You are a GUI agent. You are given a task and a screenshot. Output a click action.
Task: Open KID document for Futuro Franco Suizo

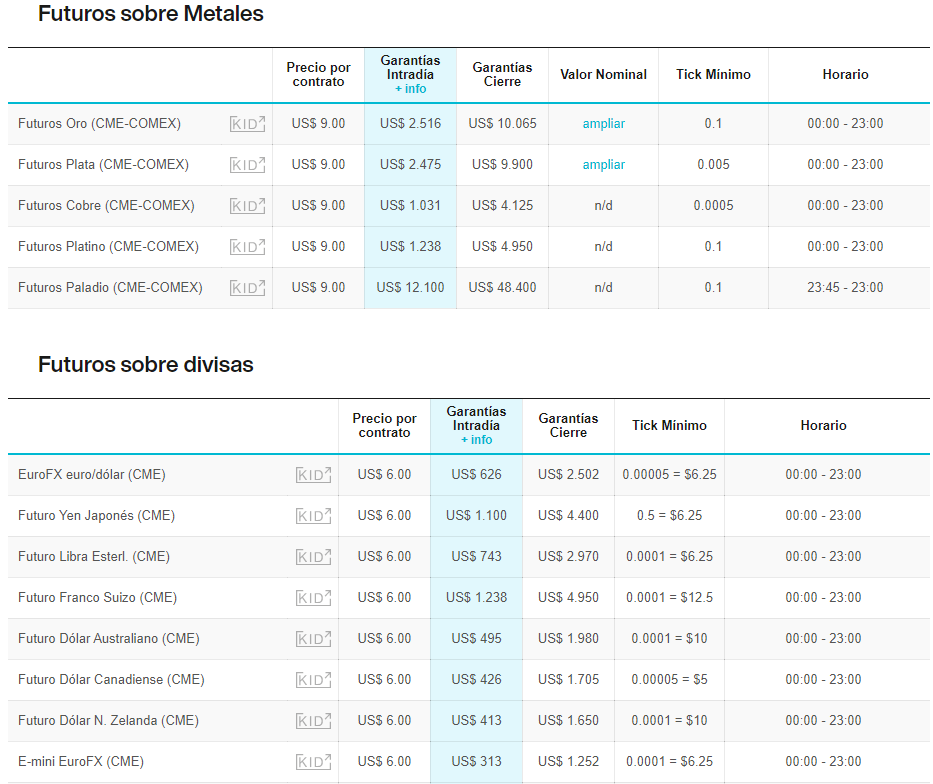[x=313, y=598]
